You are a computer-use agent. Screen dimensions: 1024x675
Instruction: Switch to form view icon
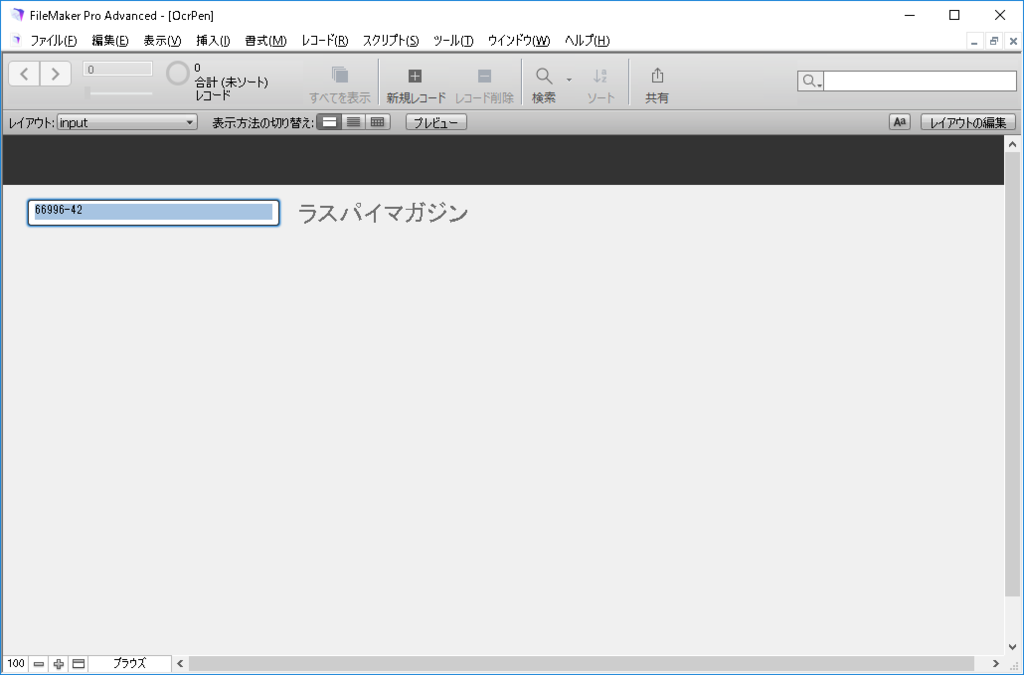tap(329, 122)
